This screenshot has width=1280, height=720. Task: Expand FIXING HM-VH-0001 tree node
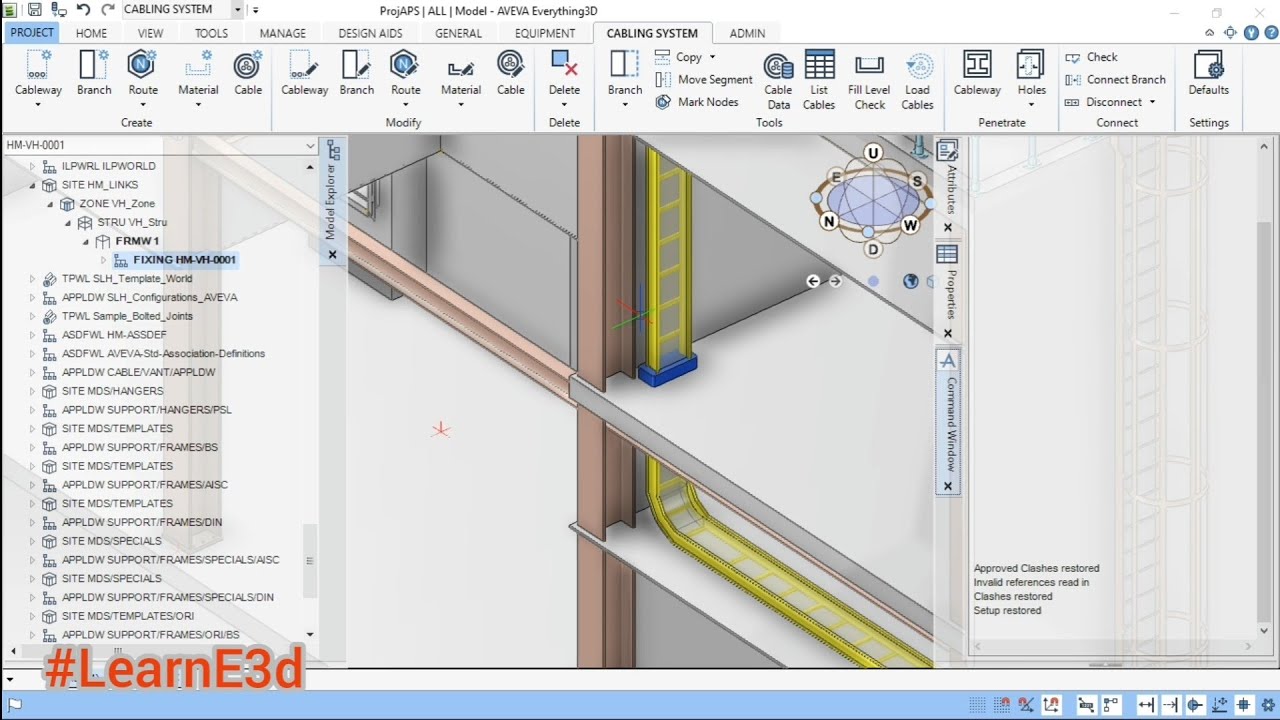click(x=103, y=260)
